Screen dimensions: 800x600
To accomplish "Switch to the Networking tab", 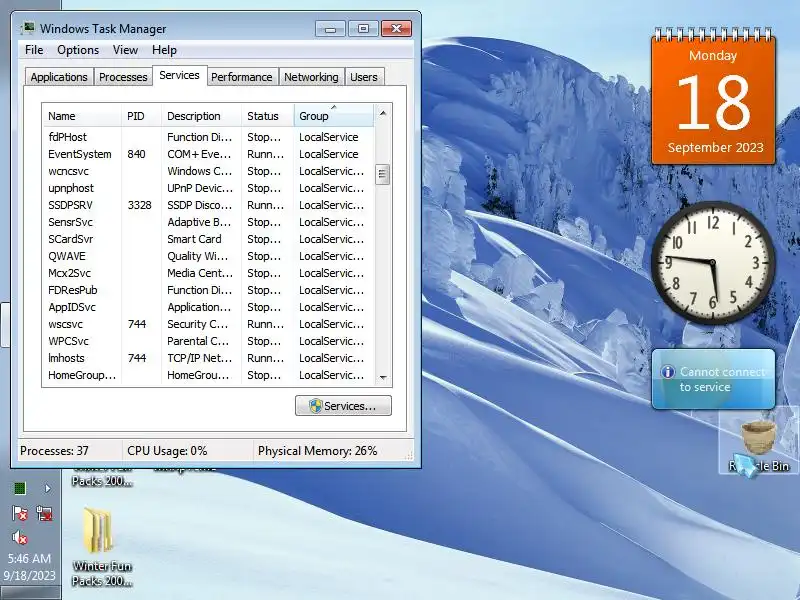I will coord(311,77).
